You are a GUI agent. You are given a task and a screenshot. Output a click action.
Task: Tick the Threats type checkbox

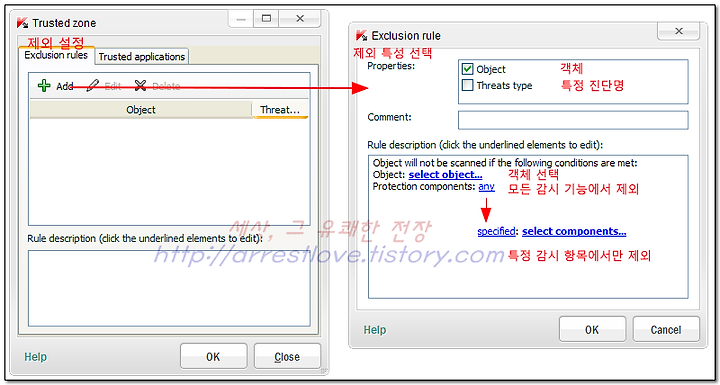467,85
